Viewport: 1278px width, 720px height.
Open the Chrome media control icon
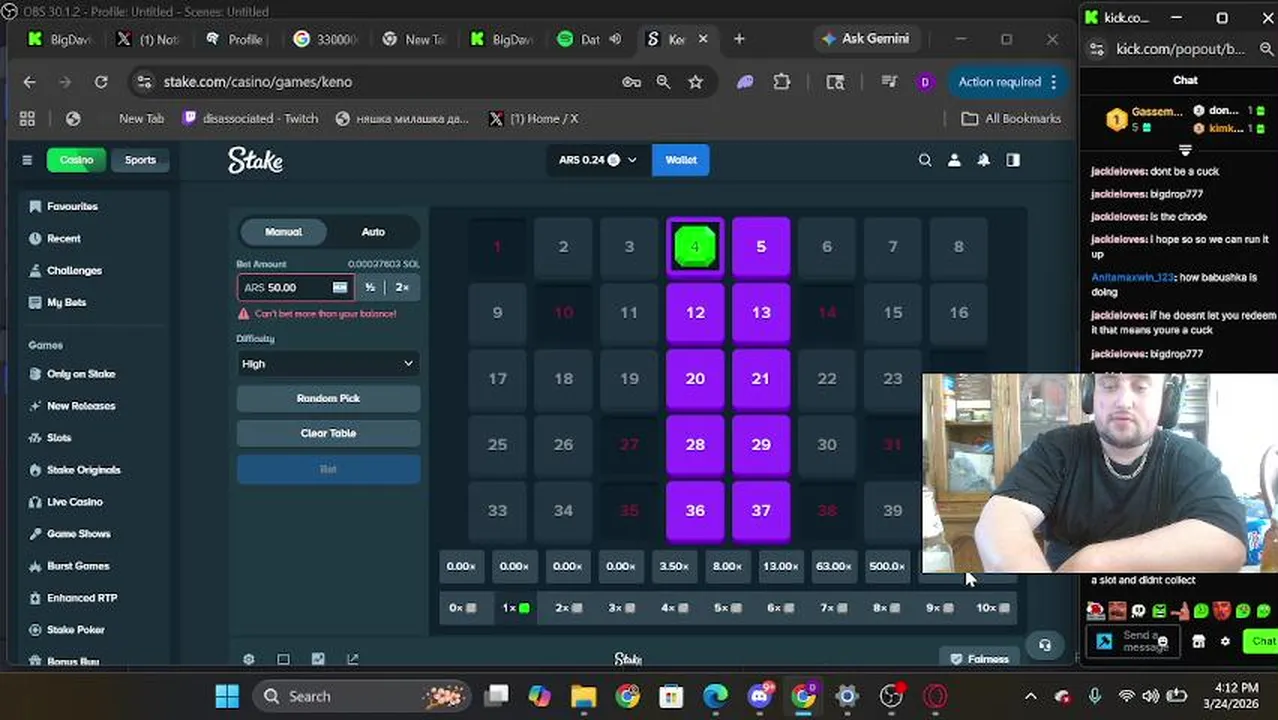point(888,82)
